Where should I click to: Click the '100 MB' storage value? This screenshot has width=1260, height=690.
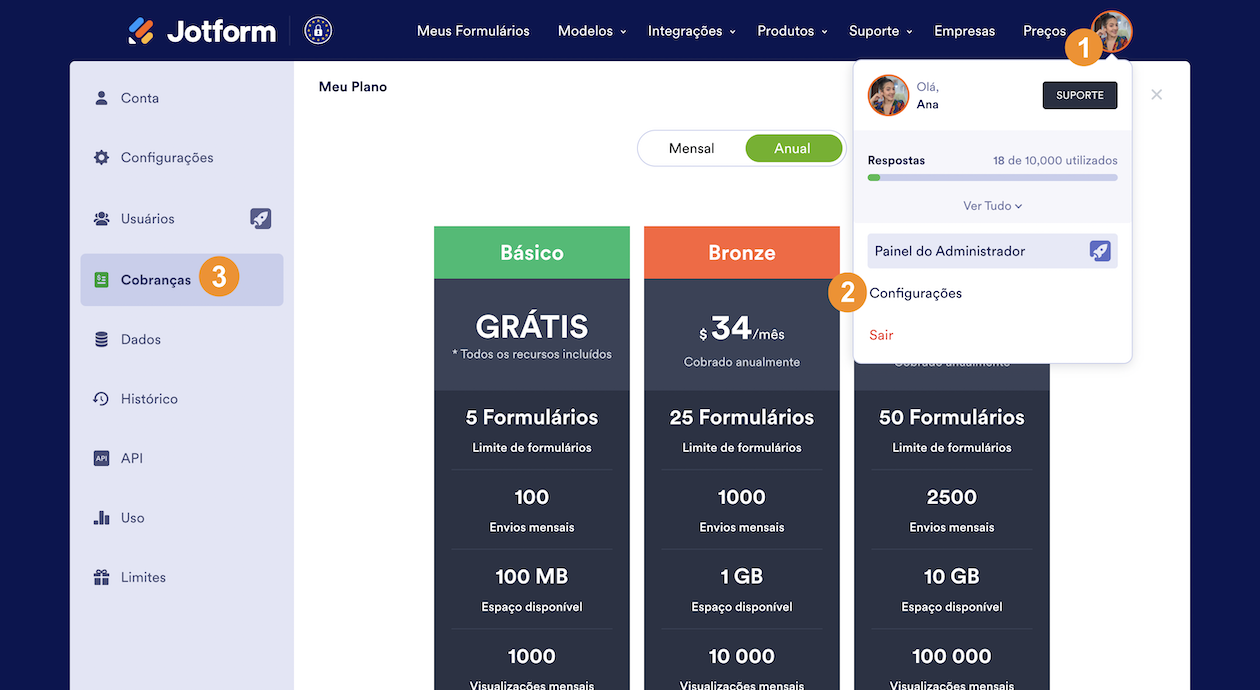pyautogui.click(x=532, y=577)
